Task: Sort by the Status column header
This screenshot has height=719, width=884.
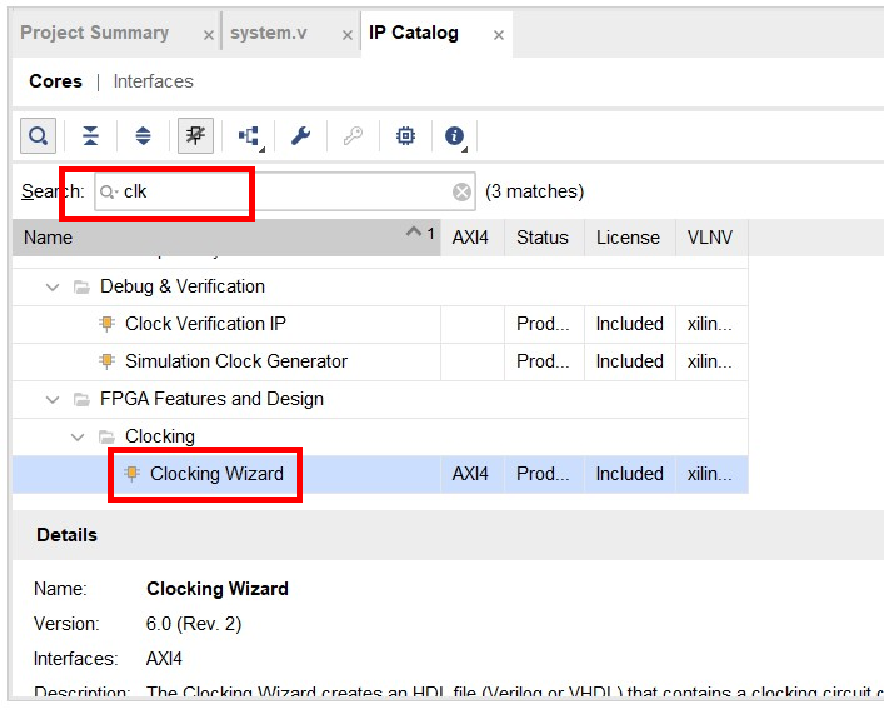Action: point(544,237)
